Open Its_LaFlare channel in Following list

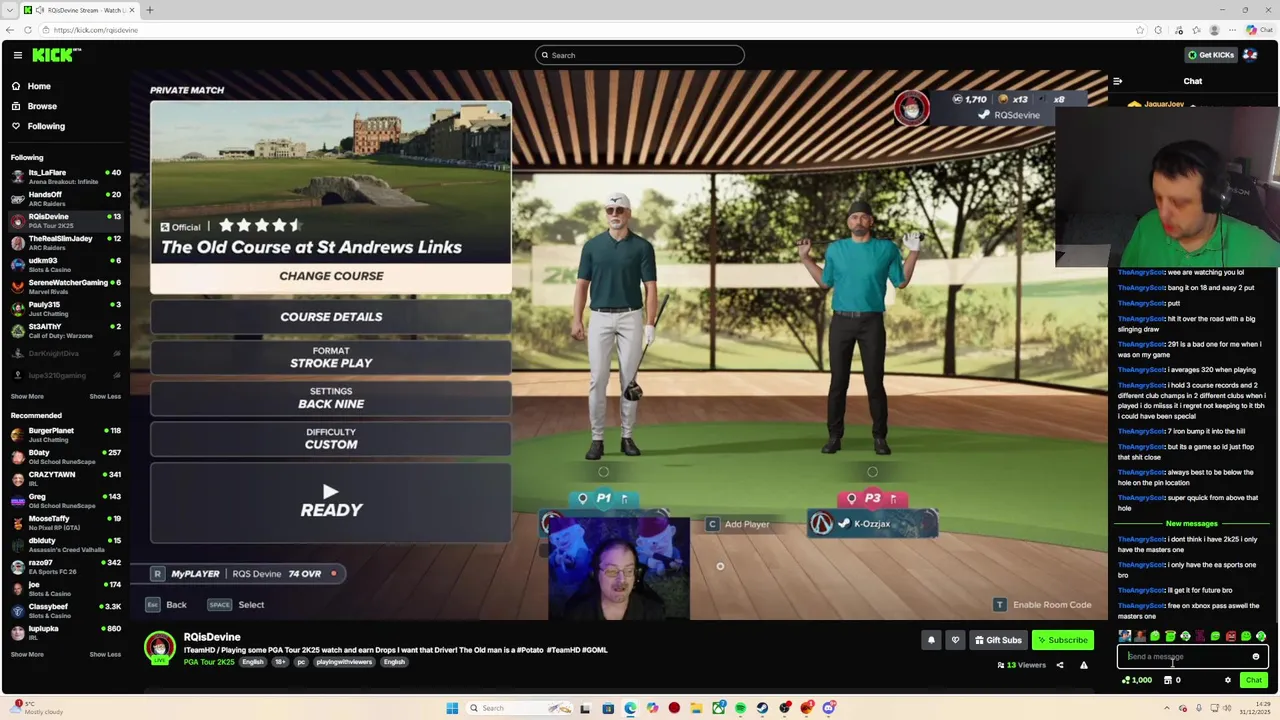65,176
